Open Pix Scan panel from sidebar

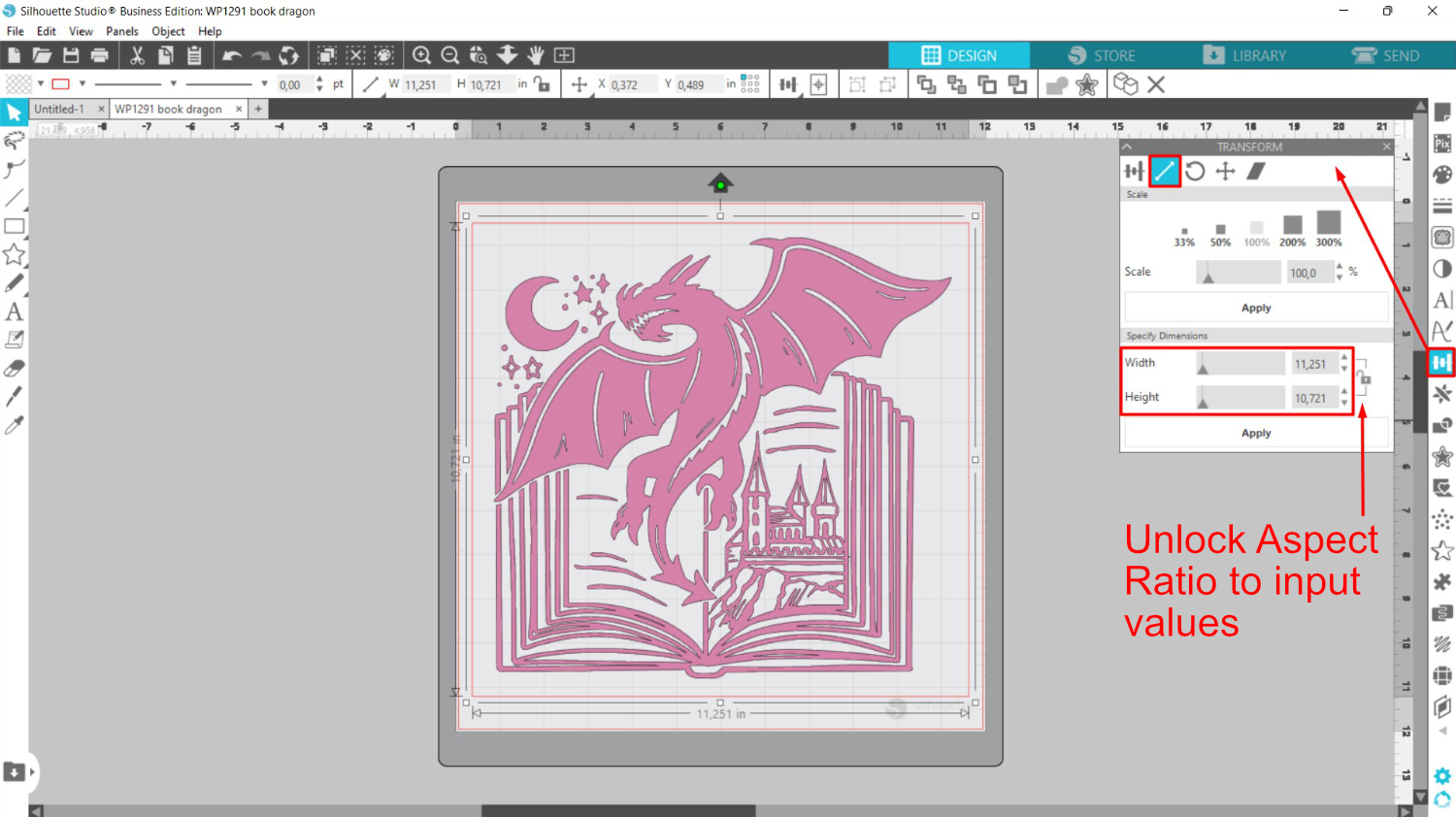coord(1442,144)
